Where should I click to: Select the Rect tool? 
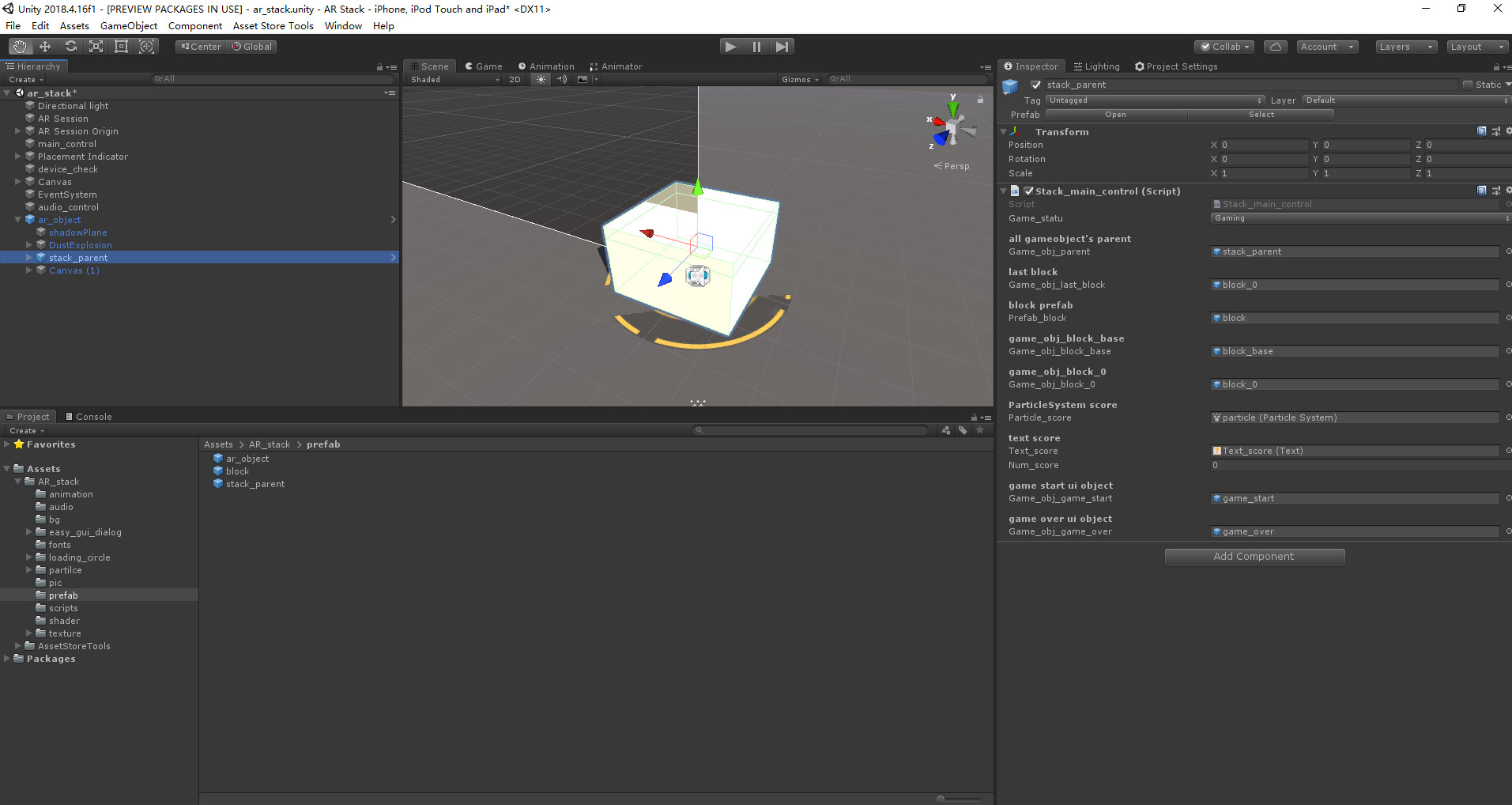121,46
